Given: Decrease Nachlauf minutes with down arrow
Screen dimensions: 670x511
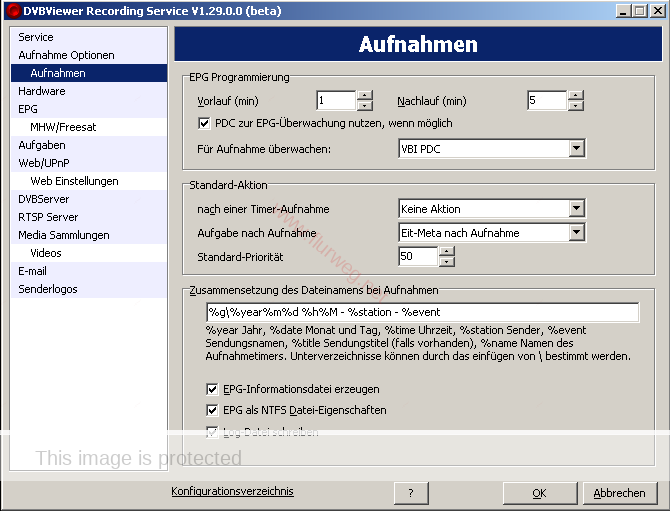Looking at the screenshot, I should point(576,106).
